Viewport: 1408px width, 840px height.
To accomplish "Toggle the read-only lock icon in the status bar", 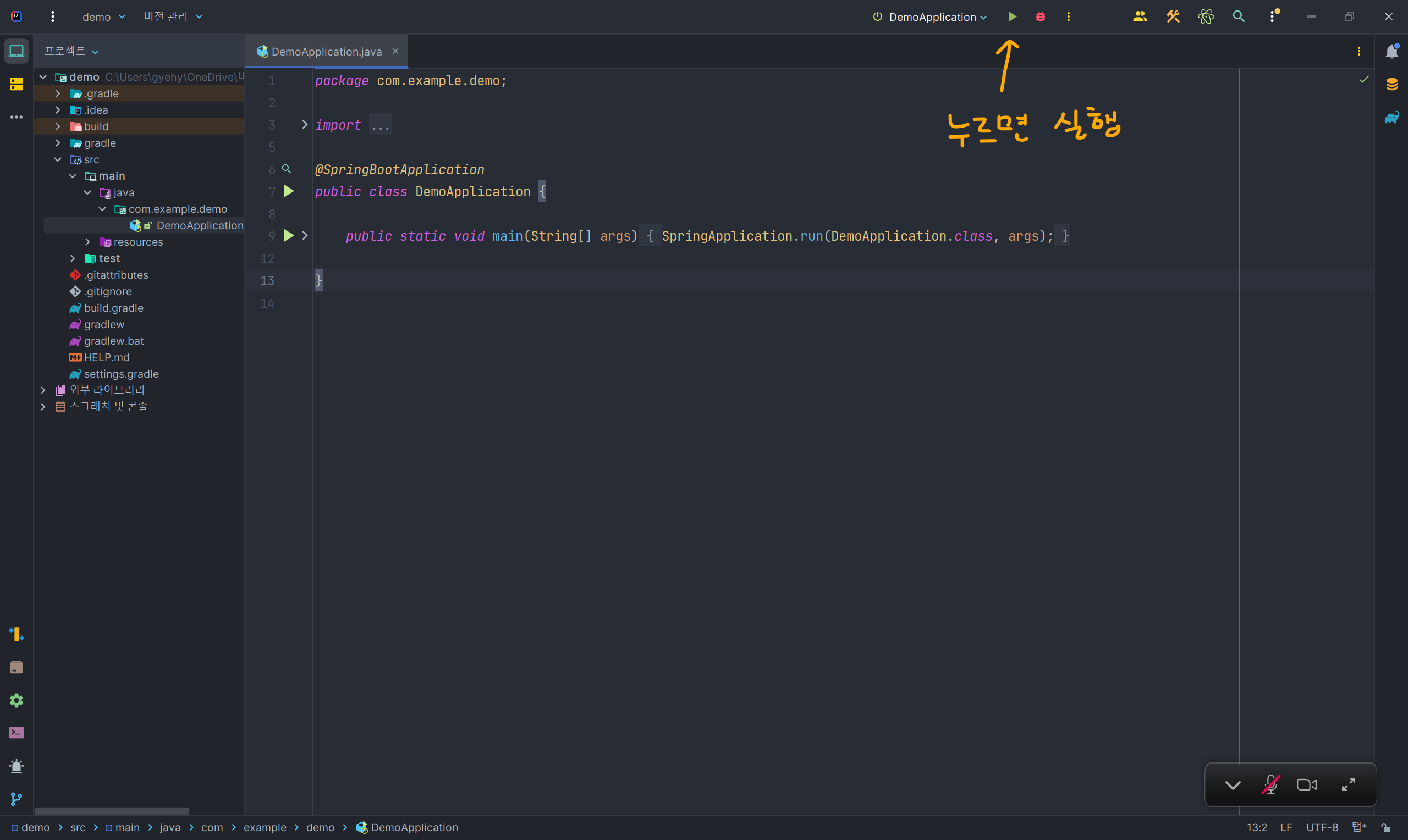I will click(x=1386, y=827).
